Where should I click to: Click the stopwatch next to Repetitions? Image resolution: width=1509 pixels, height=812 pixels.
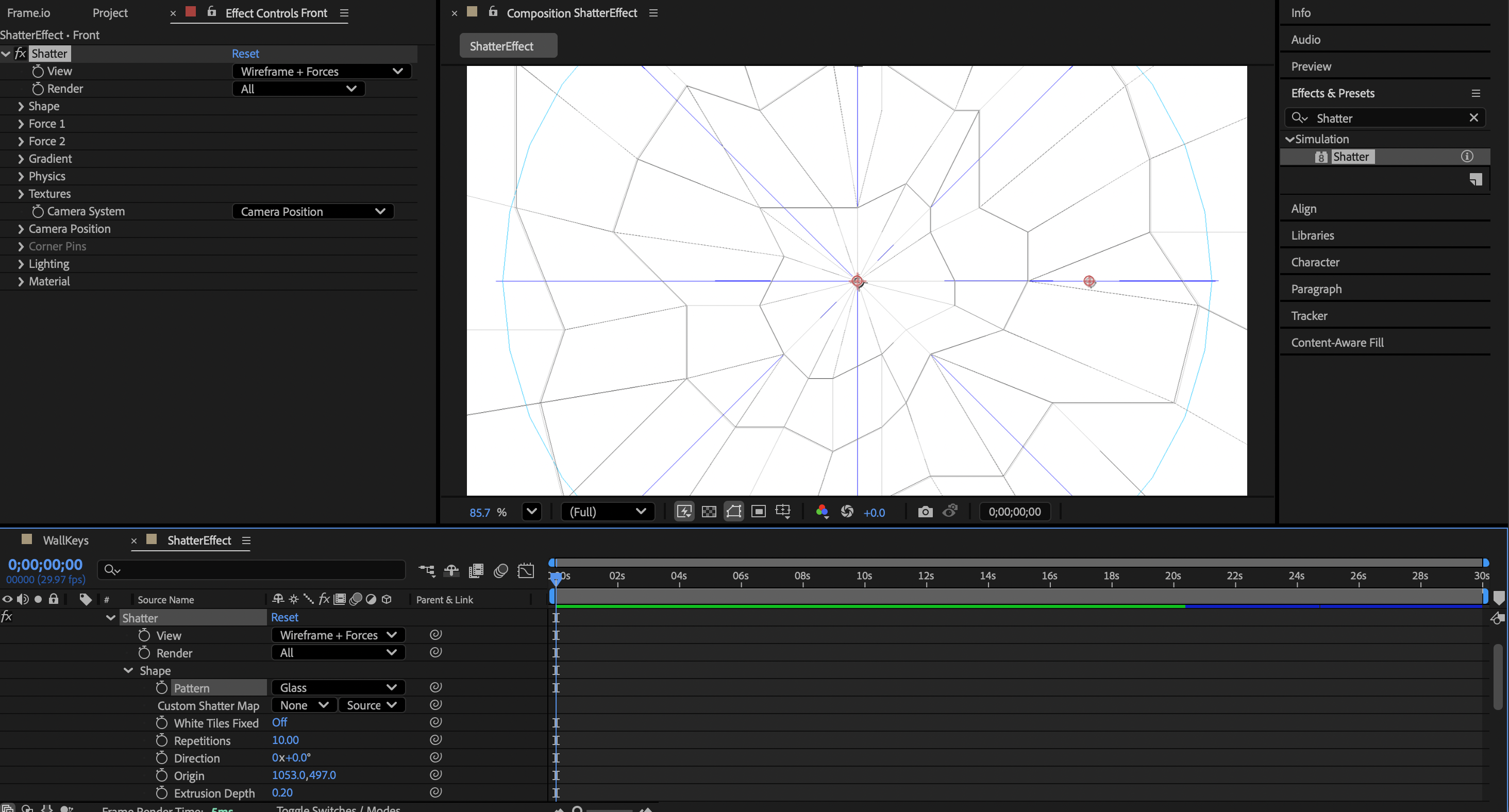(x=162, y=740)
